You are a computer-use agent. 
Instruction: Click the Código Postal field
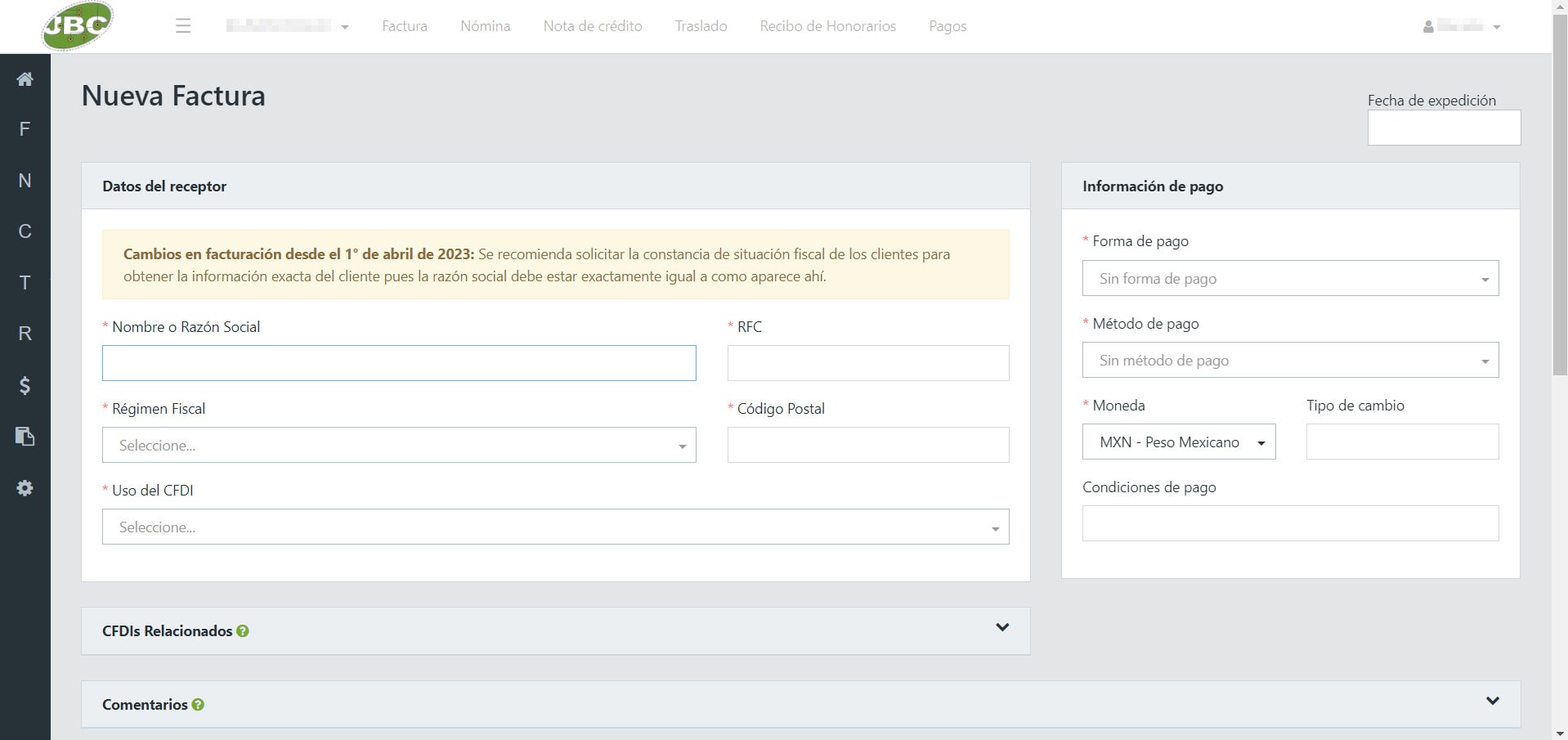point(868,445)
